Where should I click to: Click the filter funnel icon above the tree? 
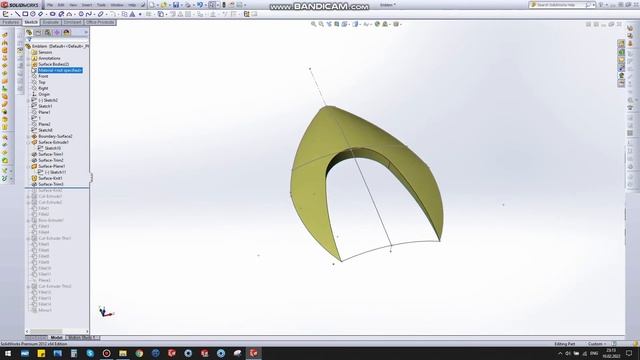click(x=29, y=40)
